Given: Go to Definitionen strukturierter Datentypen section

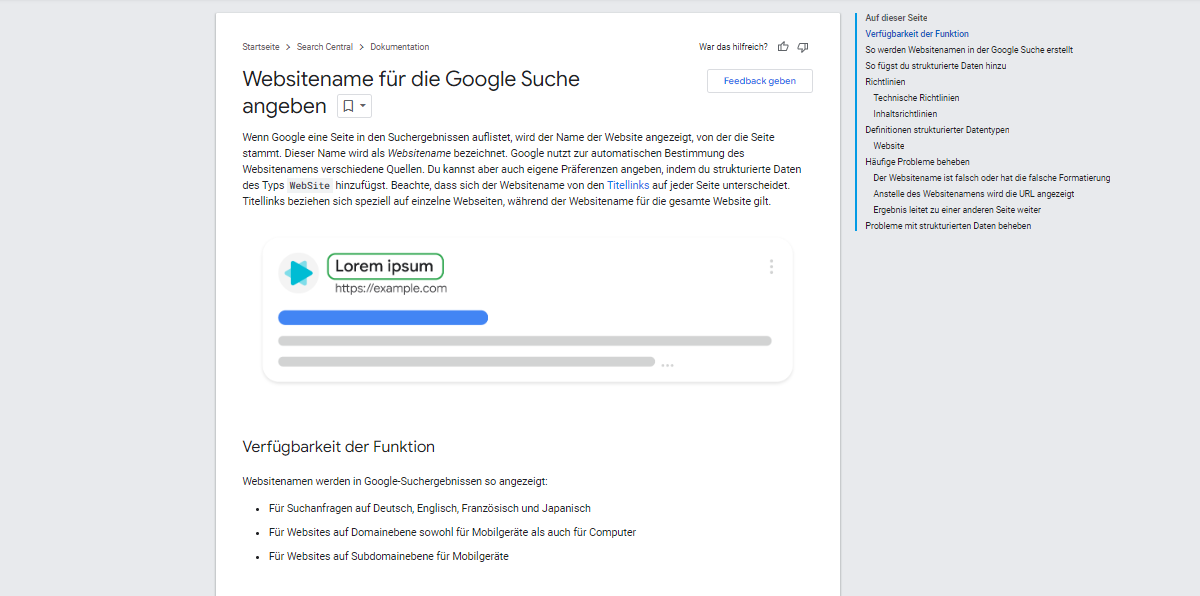Looking at the screenshot, I should point(937,130).
